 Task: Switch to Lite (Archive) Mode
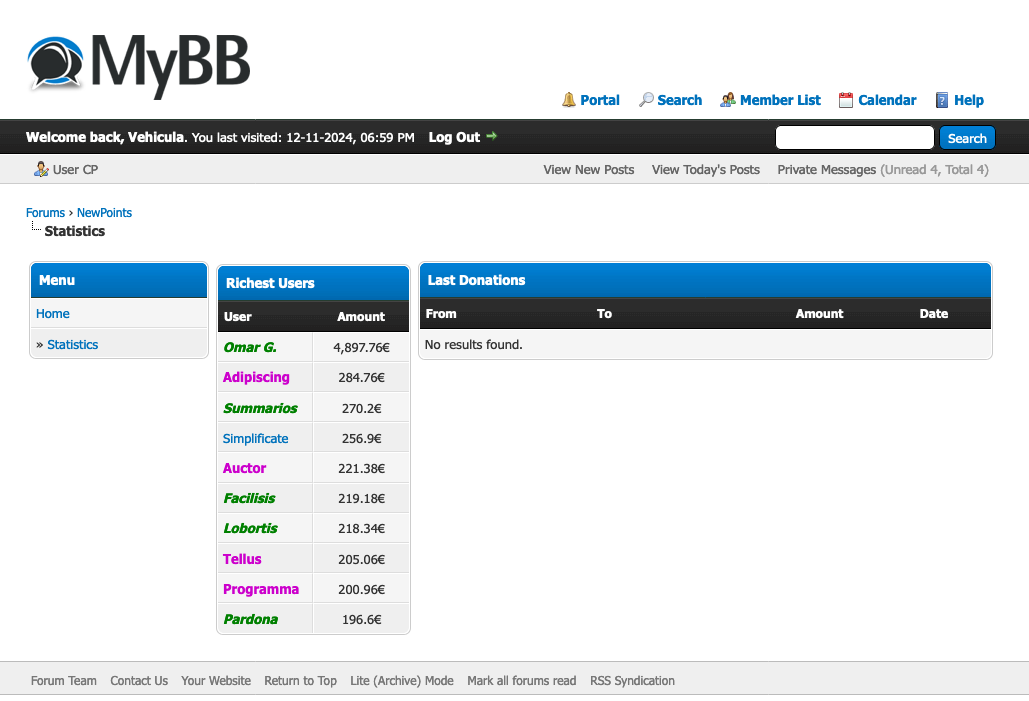pos(402,681)
